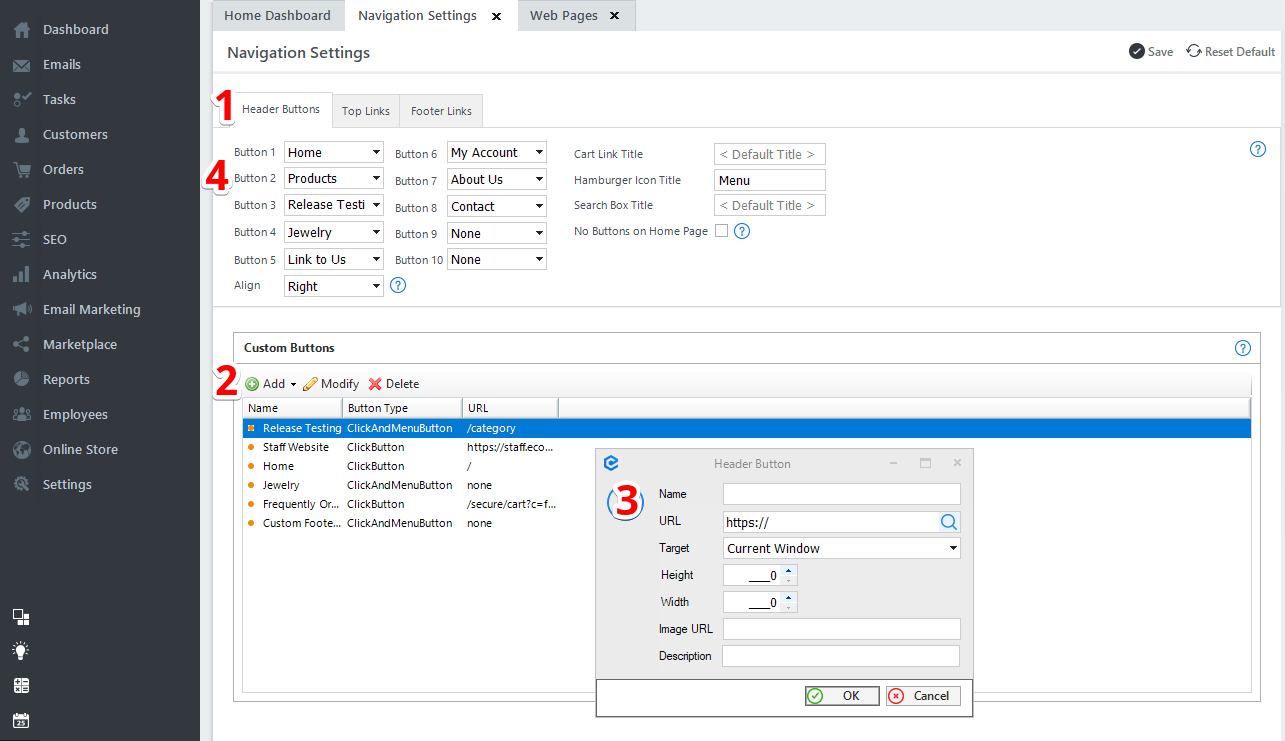This screenshot has width=1285, height=741.
Task: Open the Orders cart icon
Action: [22, 170]
